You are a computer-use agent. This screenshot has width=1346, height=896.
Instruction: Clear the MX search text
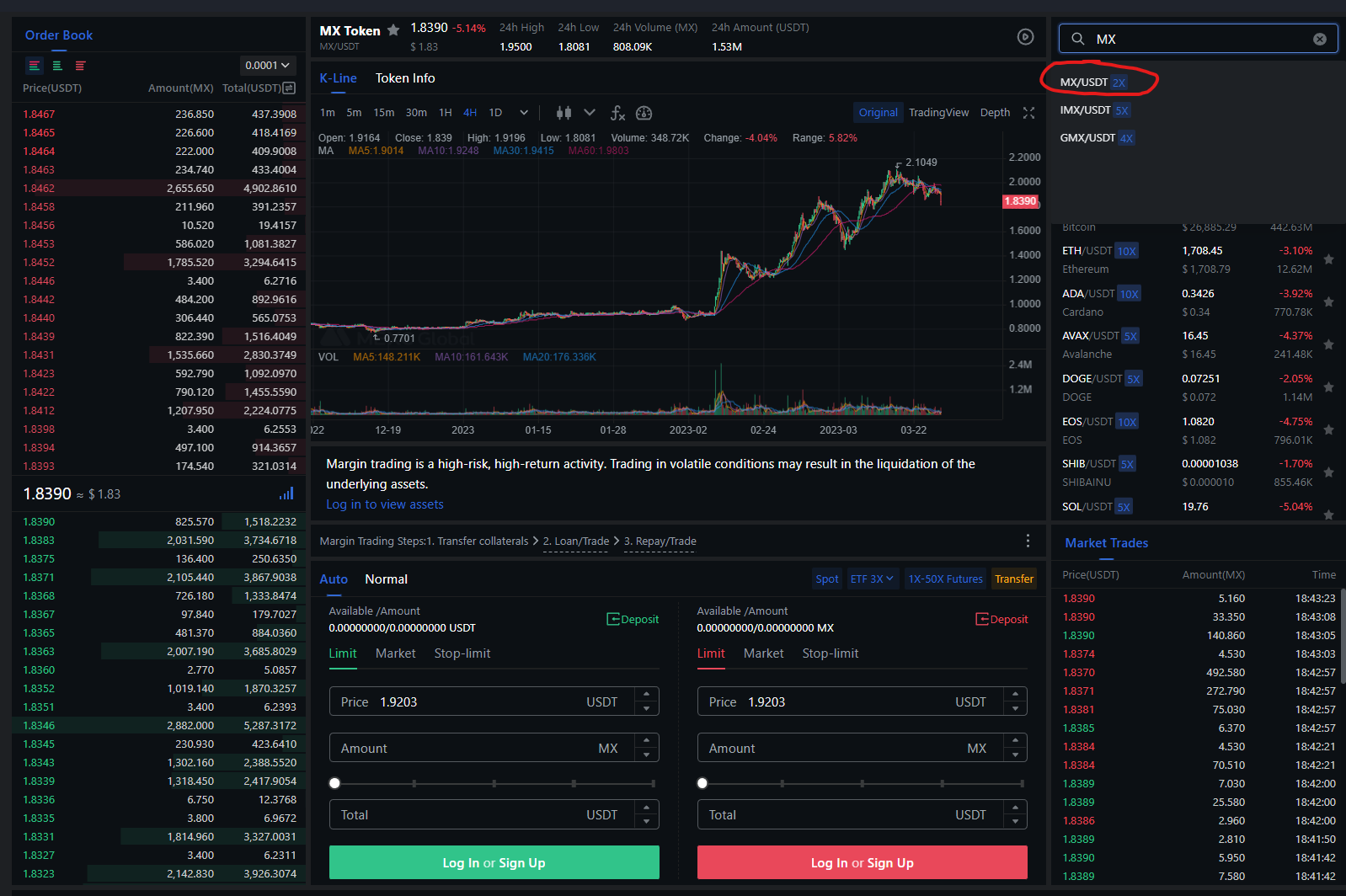(1320, 39)
